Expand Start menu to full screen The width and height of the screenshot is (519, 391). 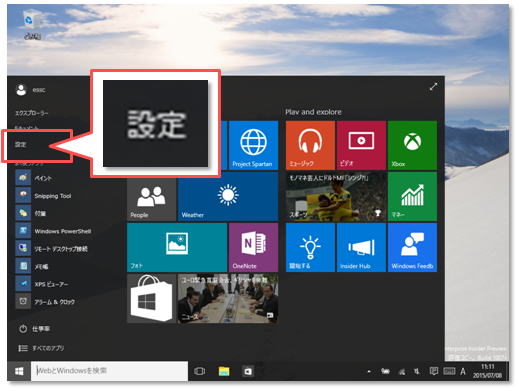(x=433, y=87)
